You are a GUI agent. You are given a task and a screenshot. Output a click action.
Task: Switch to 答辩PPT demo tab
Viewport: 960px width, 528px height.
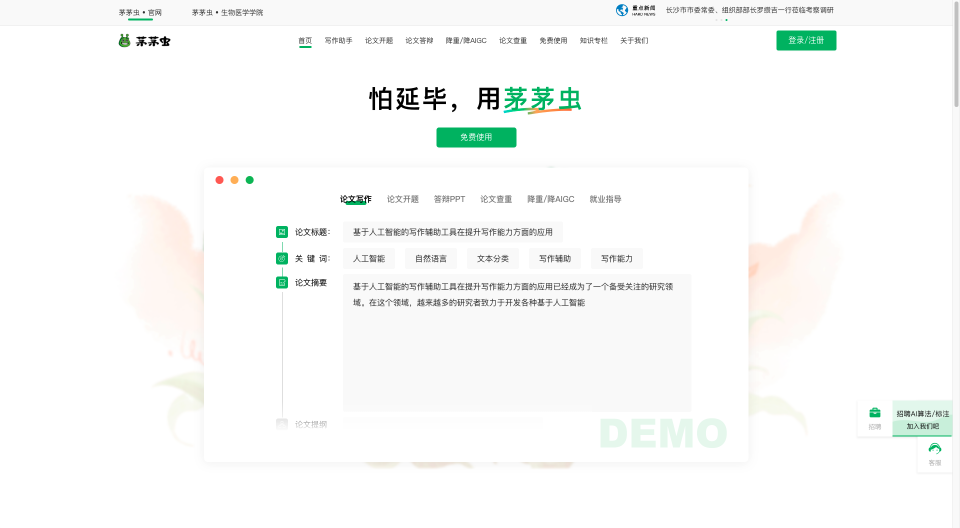[x=449, y=199]
